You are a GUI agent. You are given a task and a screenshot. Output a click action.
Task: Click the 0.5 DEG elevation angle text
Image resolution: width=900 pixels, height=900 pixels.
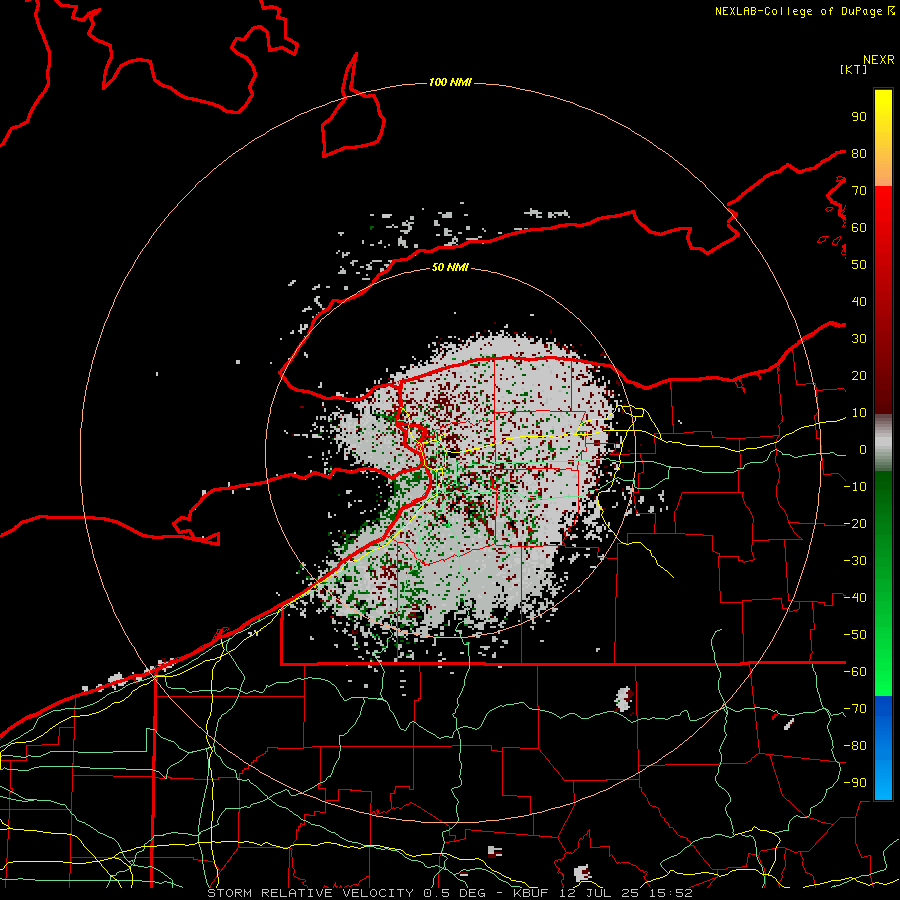tap(454, 893)
